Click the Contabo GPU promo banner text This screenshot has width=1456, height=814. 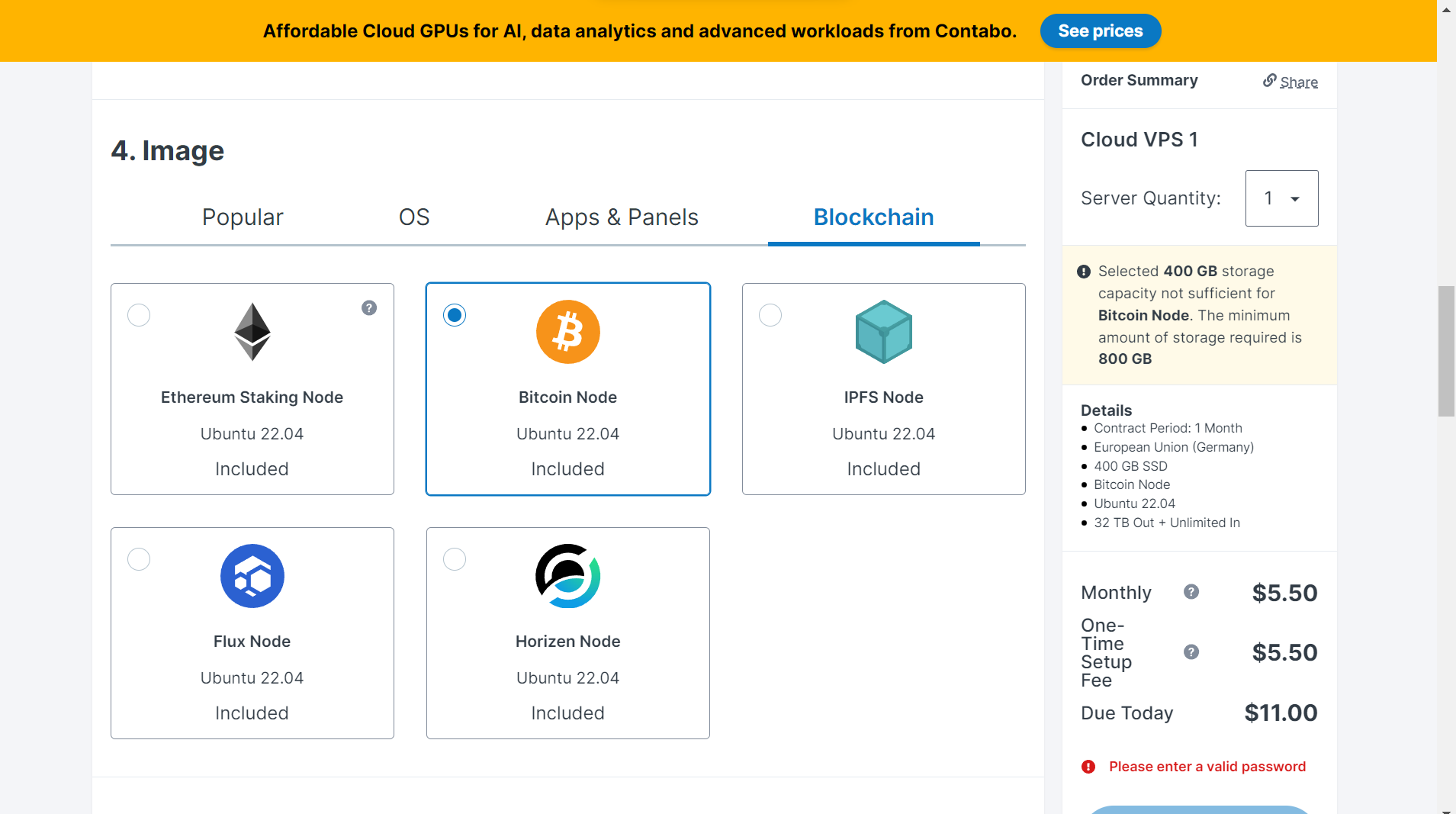(x=639, y=31)
